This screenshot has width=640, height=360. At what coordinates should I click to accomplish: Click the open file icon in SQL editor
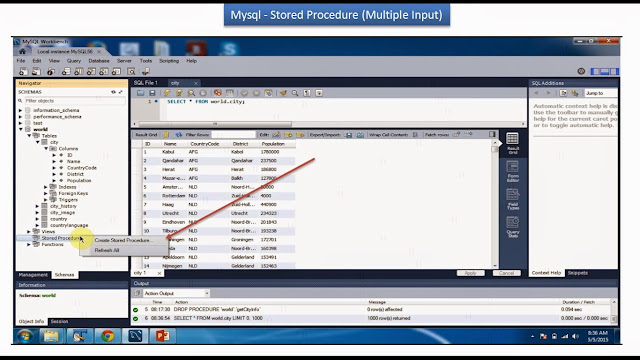(140, 93)
